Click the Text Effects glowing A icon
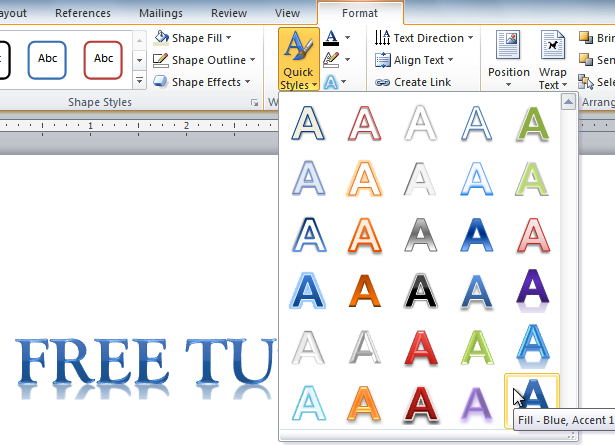The height and width of the screenshot is (445, 615). [331, 83]
